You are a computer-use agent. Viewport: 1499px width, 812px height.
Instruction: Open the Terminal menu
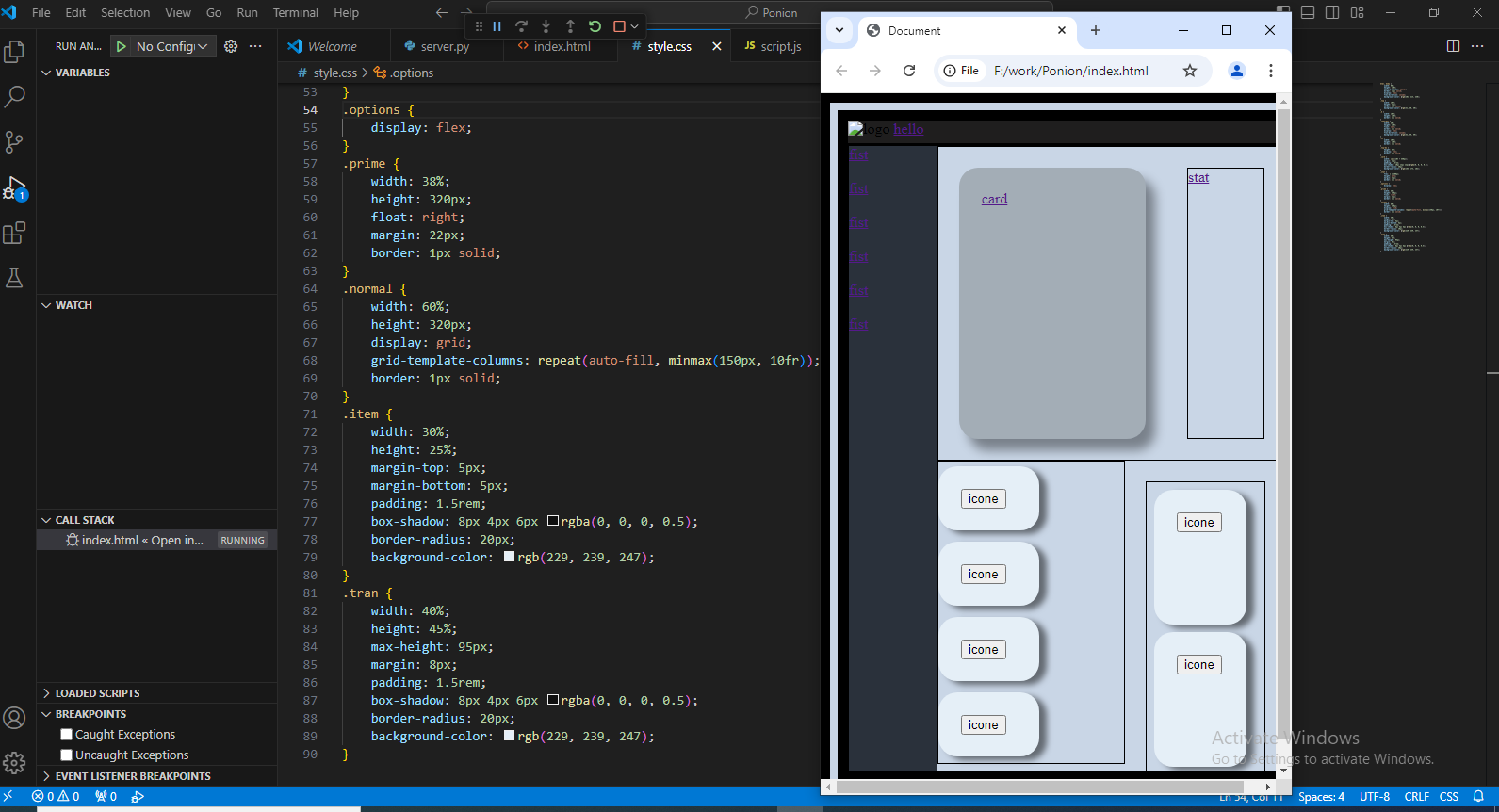point(295,12)
